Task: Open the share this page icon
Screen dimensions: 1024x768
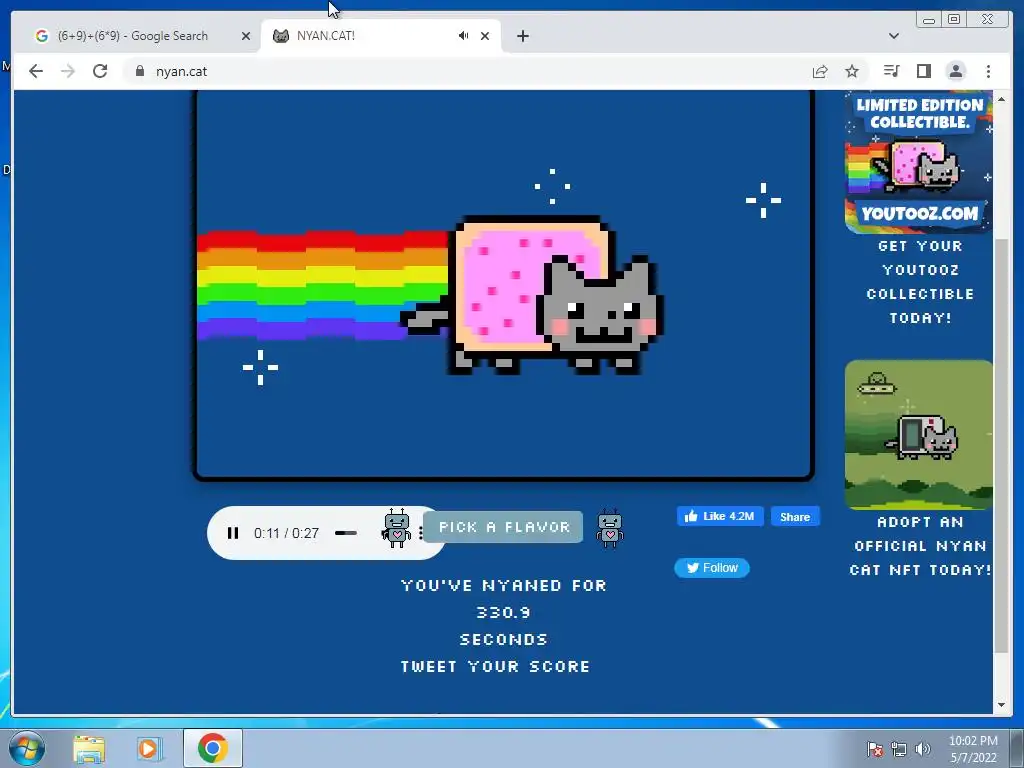Action: coord(820,71)
